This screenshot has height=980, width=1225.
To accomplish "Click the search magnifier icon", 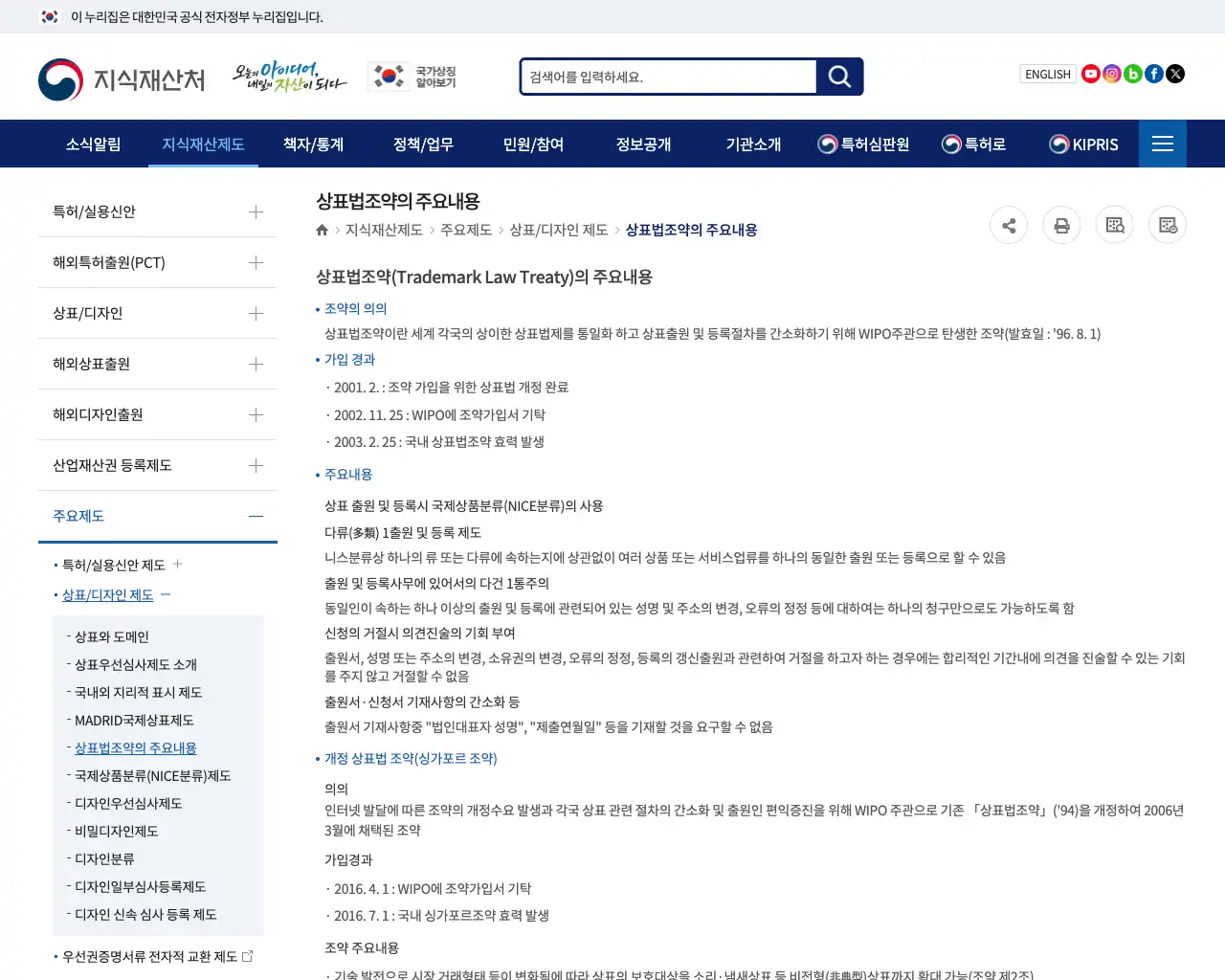I will tap(838, 77).
